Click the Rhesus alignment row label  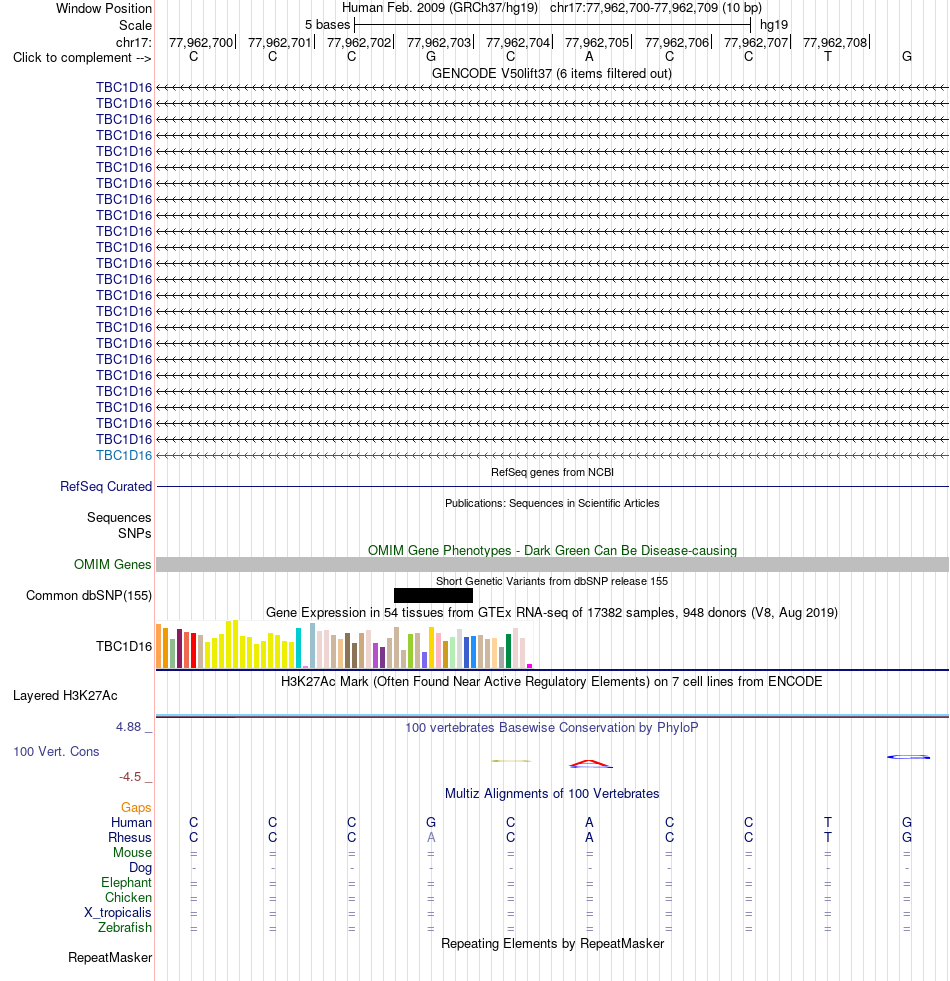[130, 837]
